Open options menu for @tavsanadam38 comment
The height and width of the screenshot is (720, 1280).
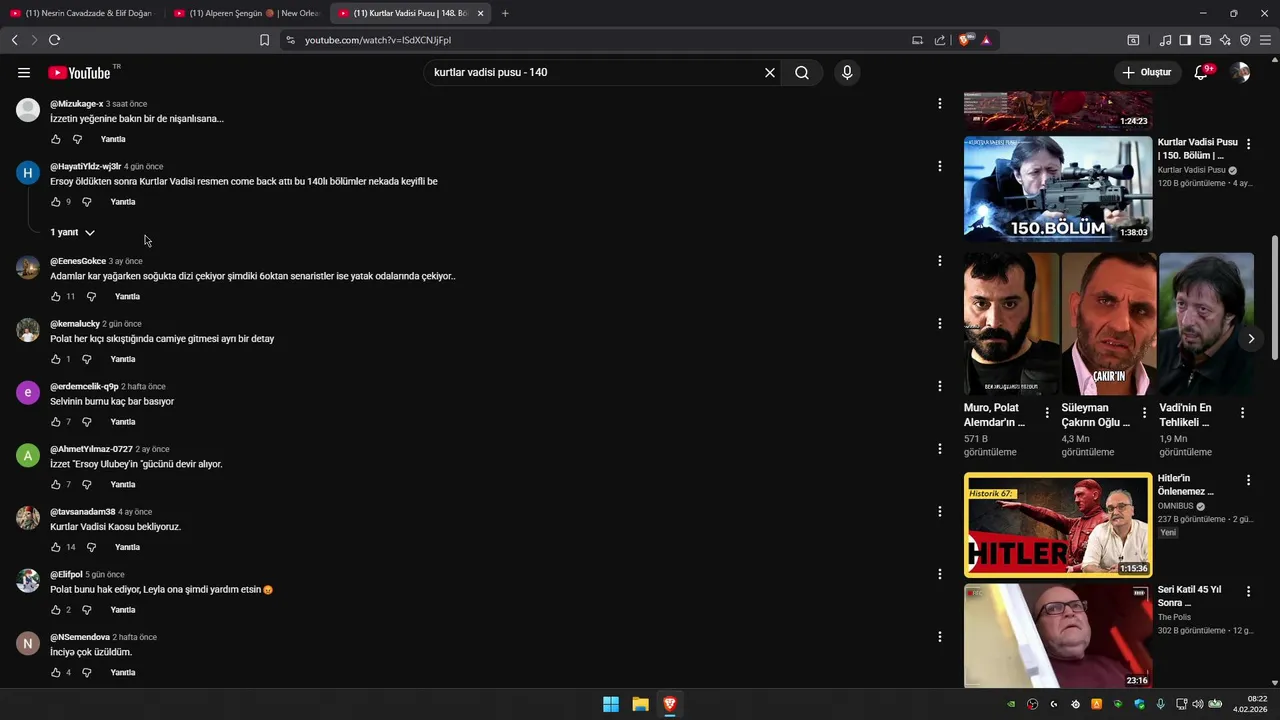(939, 511)
